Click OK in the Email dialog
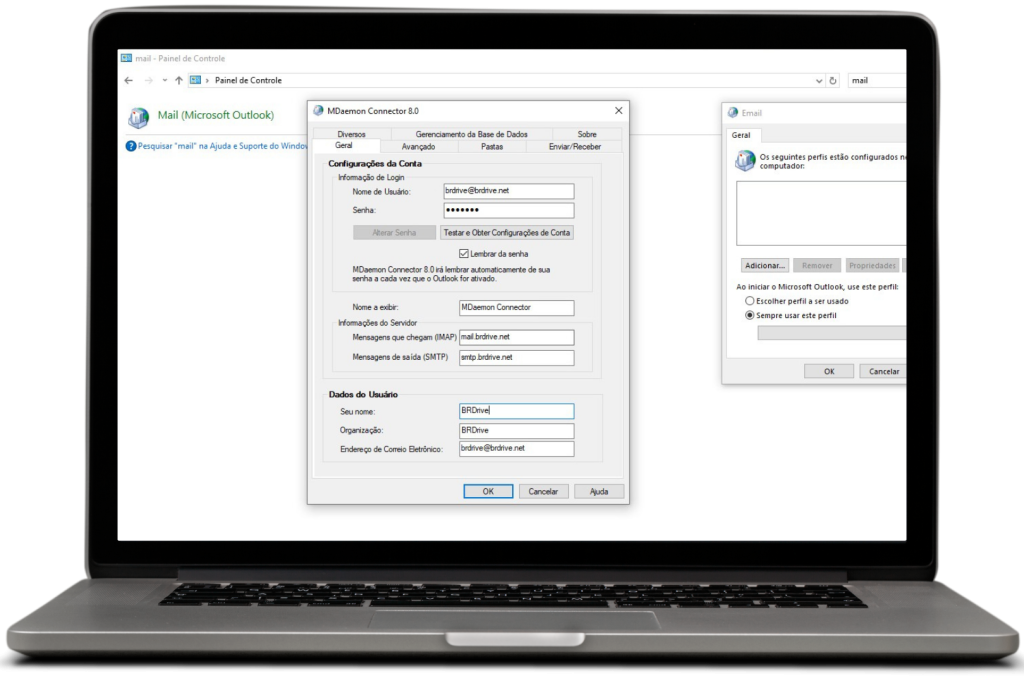Image resolution: width=1024 pixels, height=683 pixels. 829,372
